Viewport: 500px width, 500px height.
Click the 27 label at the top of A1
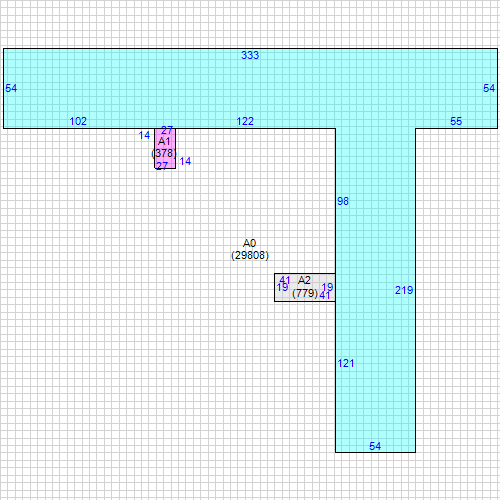[167, 130]
